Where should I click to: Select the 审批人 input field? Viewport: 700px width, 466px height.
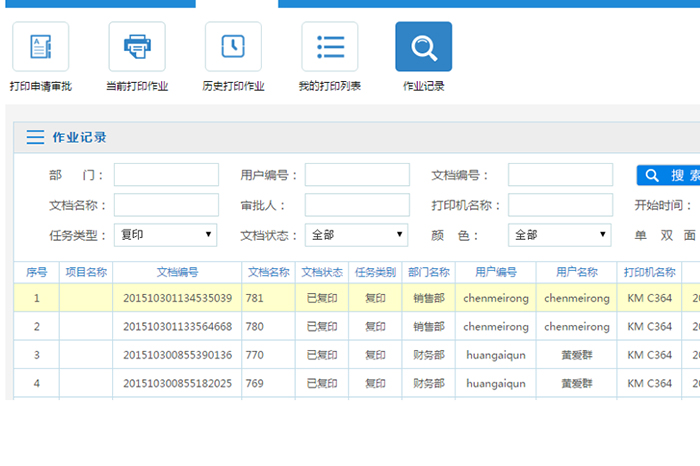point(357,205)
